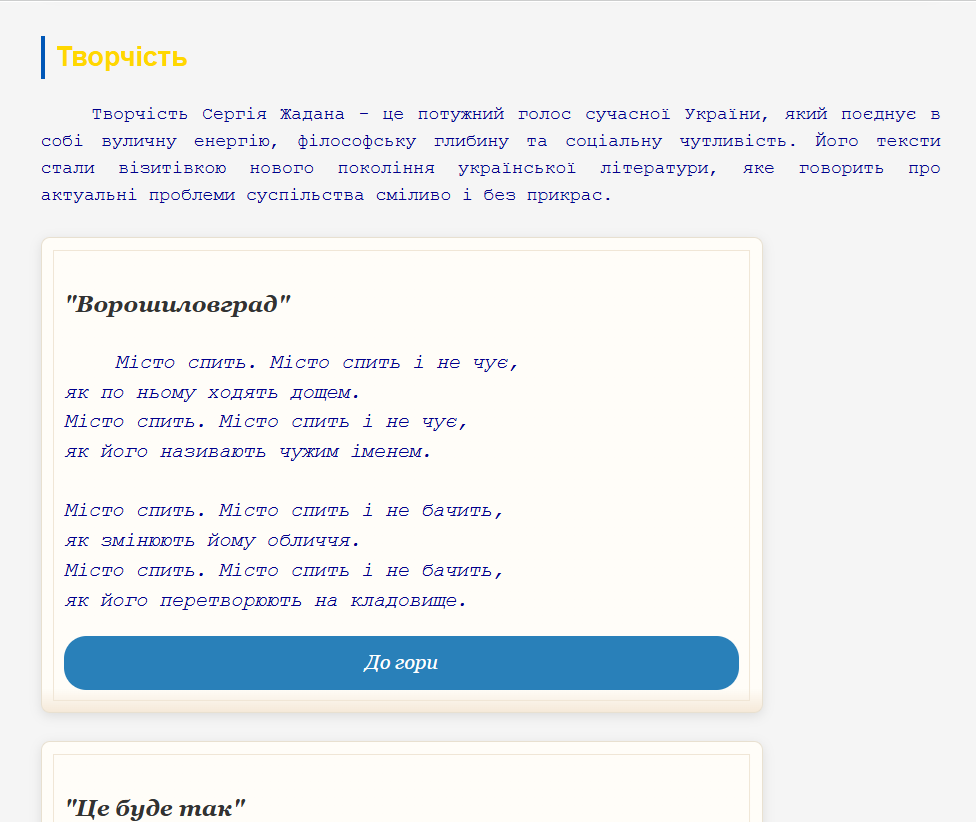Click the line "як його перетворюють на кладовище."
The image size is (976, 822).
pyautogui.click(x=266, y=600)
